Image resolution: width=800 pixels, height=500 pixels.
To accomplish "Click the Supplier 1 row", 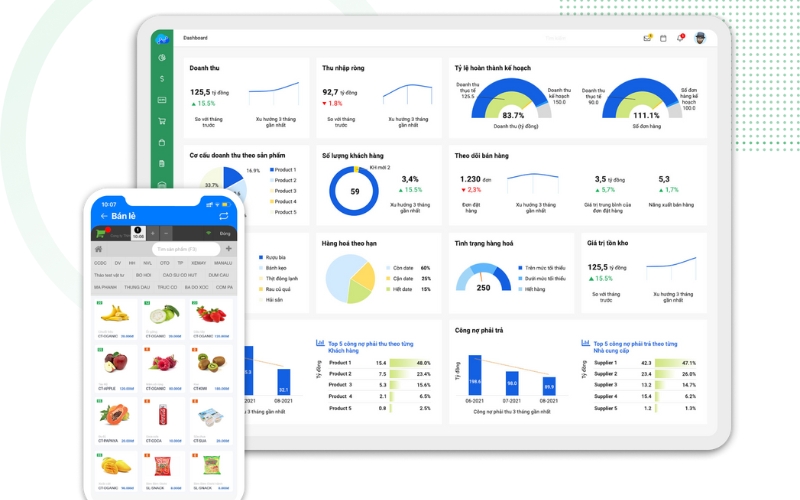I will 645,363.
